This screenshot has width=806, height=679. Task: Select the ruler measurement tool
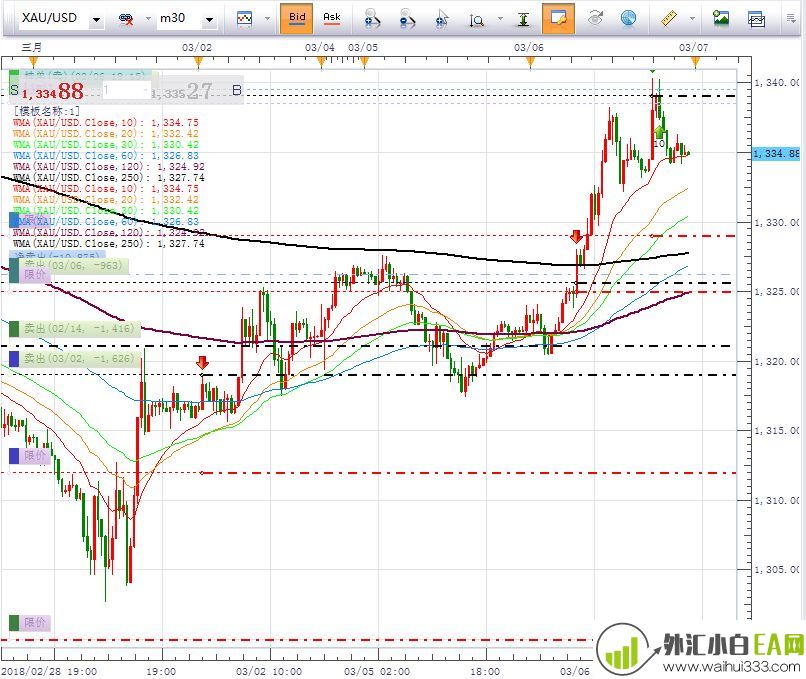point(668,18)
